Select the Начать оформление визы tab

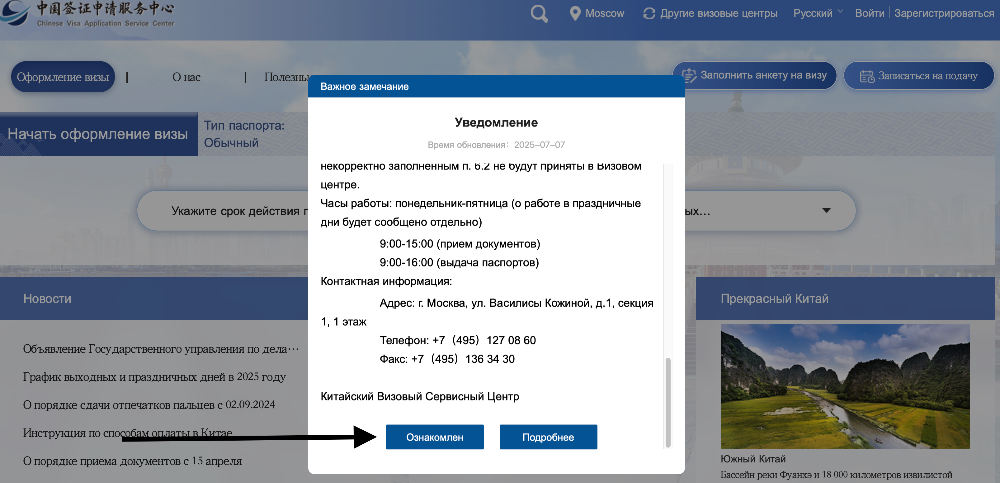click(x=97, y=135)
